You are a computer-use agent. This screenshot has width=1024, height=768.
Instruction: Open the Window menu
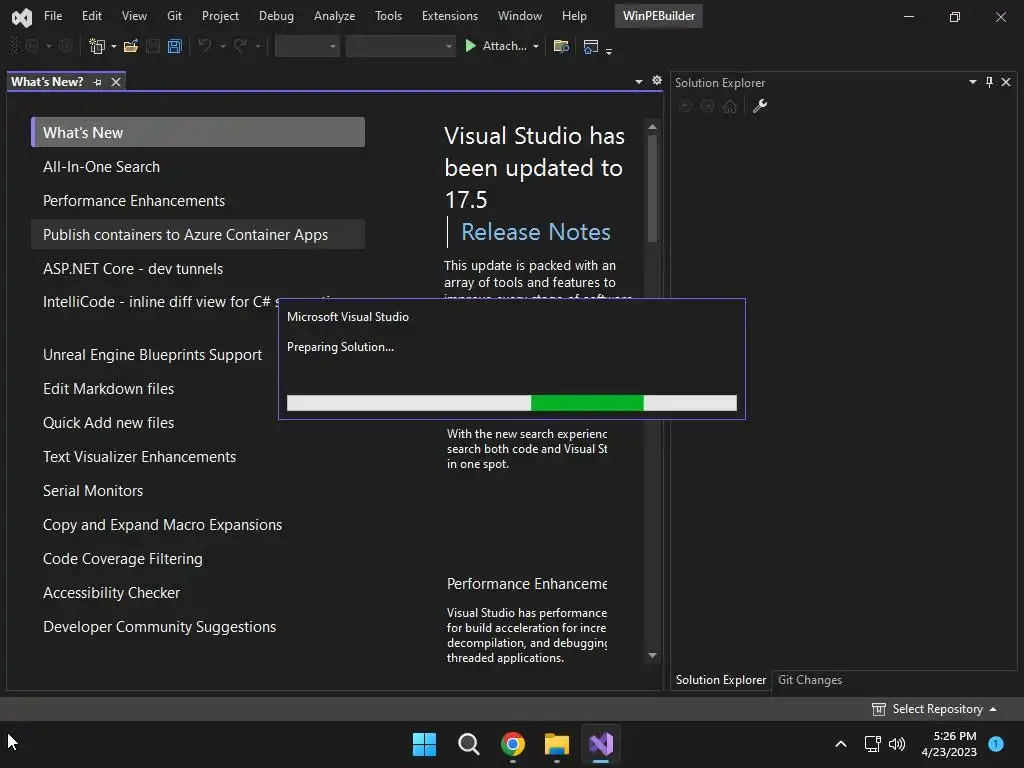[x=520, y=16]
